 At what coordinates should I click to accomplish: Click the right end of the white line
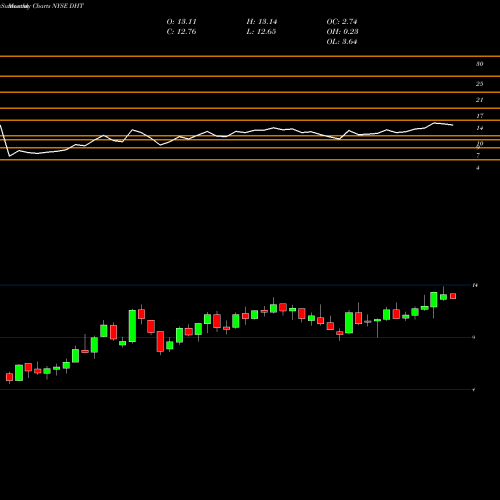(453, 125)
